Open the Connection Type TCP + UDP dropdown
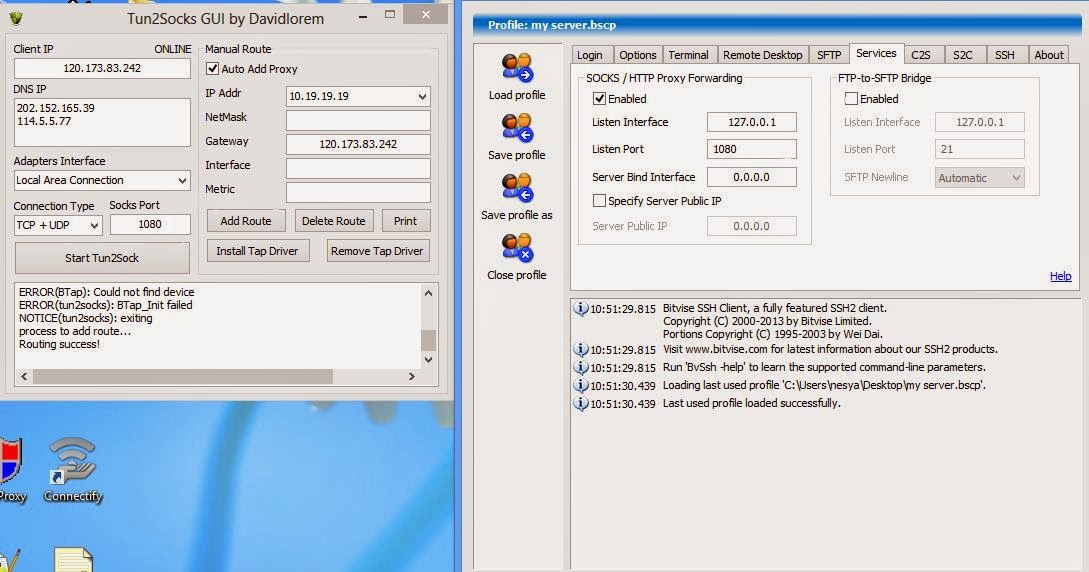This screenshot has height=572, width=1089. [x=94, y=225]
